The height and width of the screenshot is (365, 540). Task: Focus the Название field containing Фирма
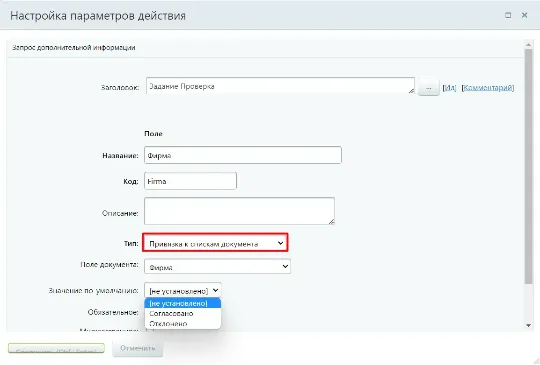(x=243, y=155)
